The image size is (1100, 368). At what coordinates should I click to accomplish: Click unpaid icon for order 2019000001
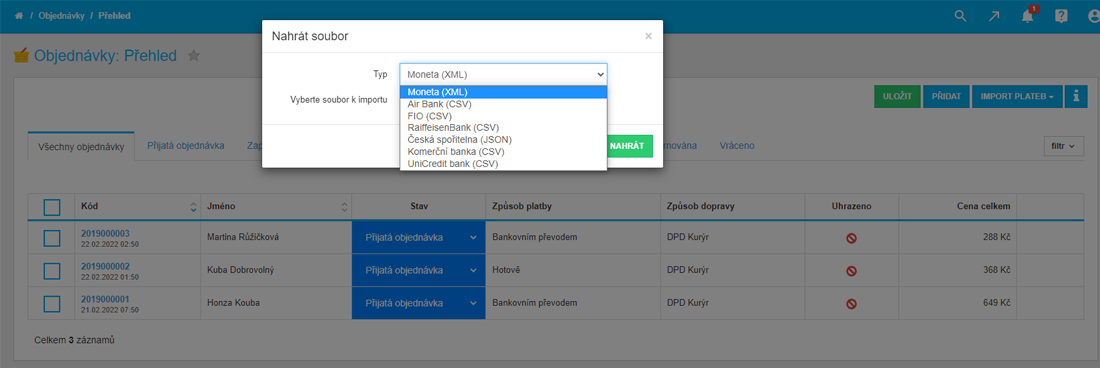[x=852, y=304]
